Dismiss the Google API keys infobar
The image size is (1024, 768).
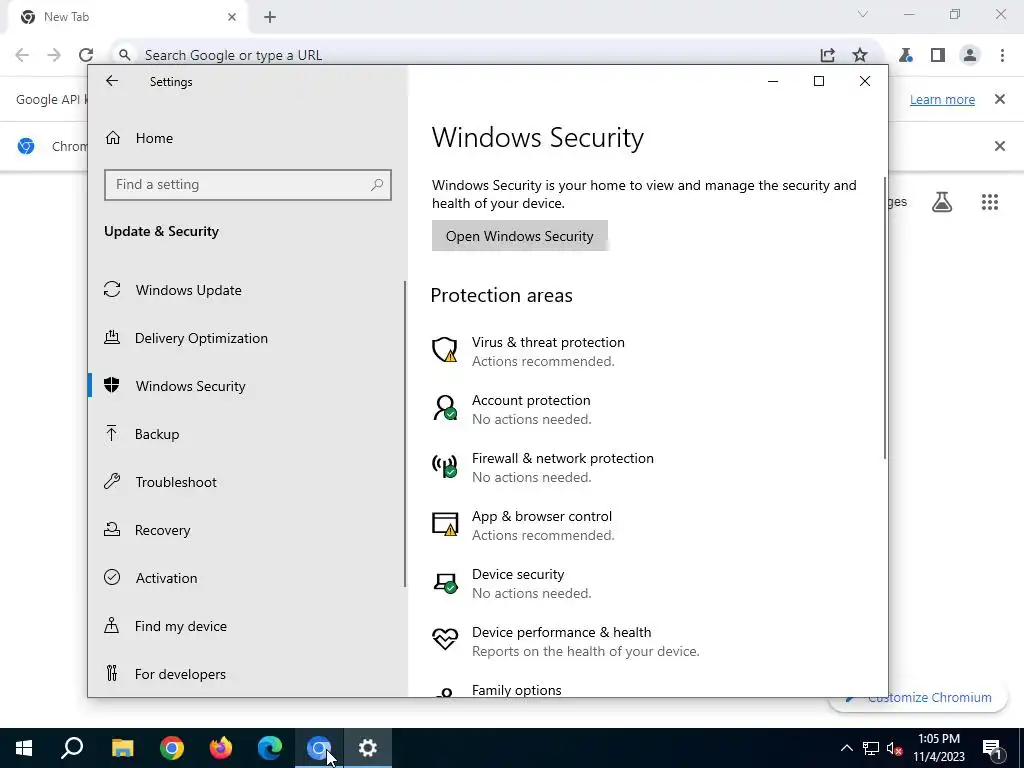click(1000, 99)
